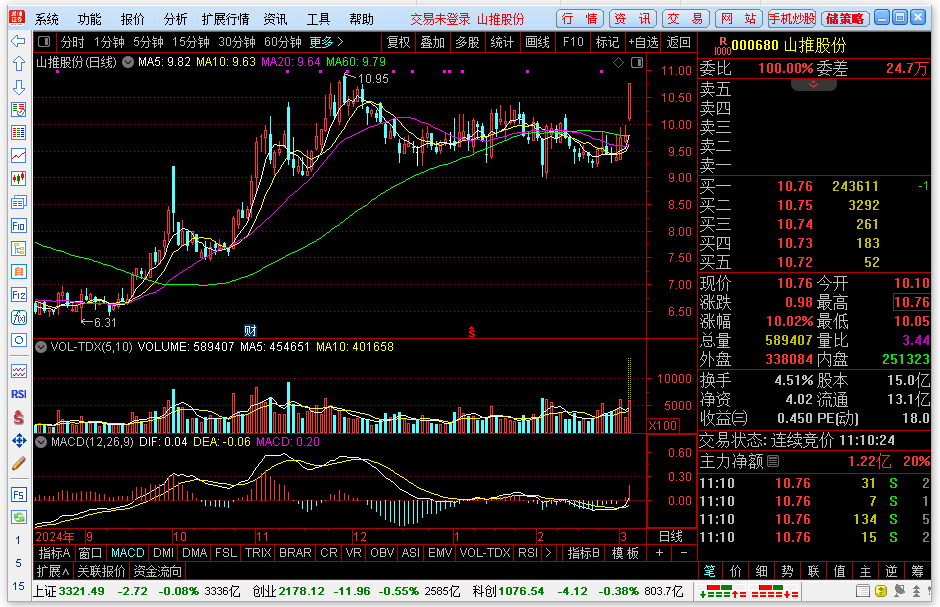940x607 pixels.
Task: Switch to the 5分钟 timeframe tab
Action: (148, 42)
